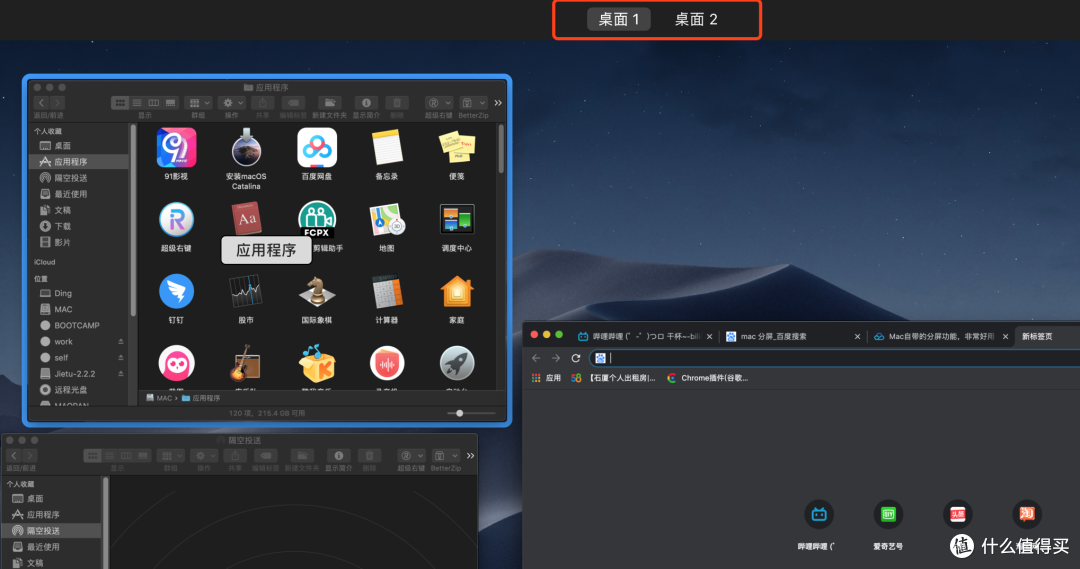Click 删除 trash icon in 应用程序 window toolbar
Screen dimensions: 1080x569
(x=397, y=103)
